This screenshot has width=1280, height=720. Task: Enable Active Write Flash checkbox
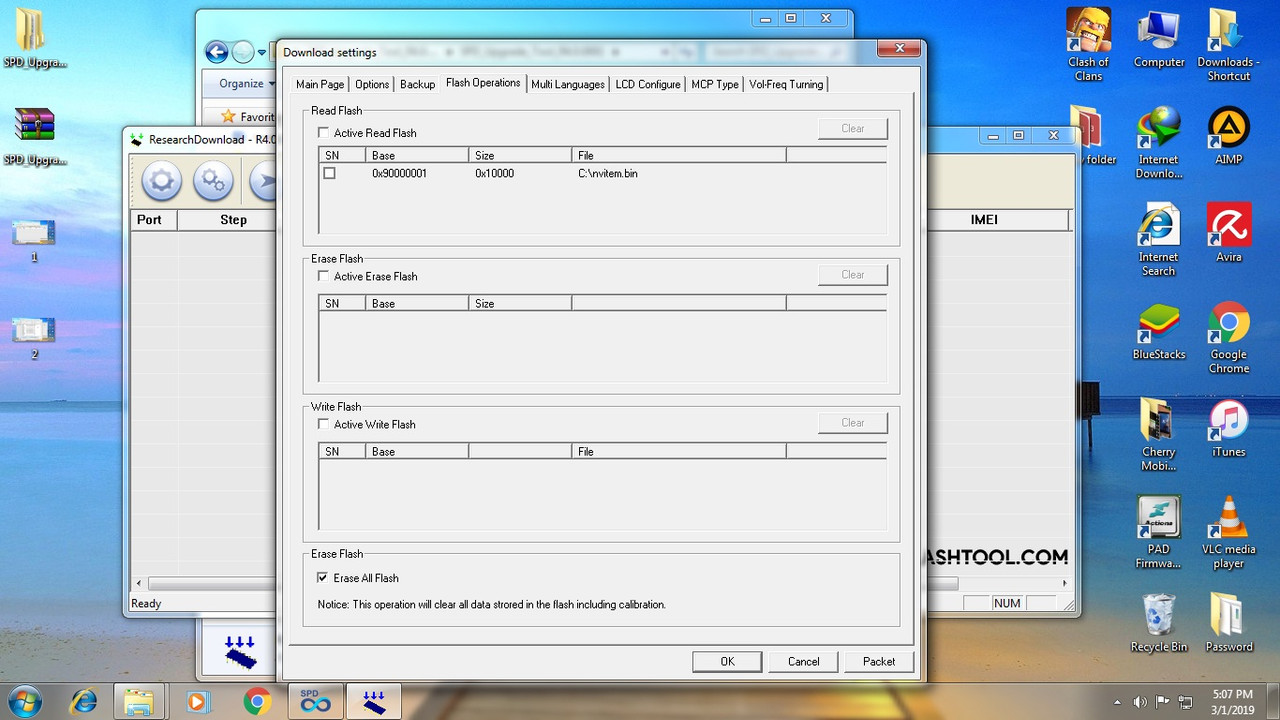323,424
